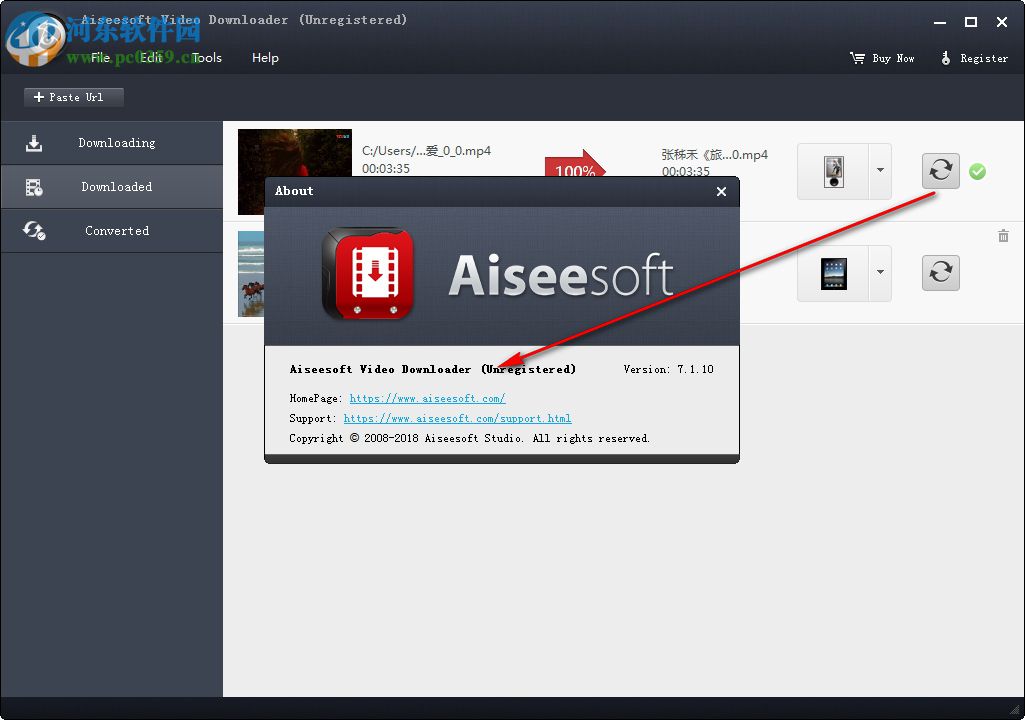Click the green completed checkmark on the first video

point(978,171)
